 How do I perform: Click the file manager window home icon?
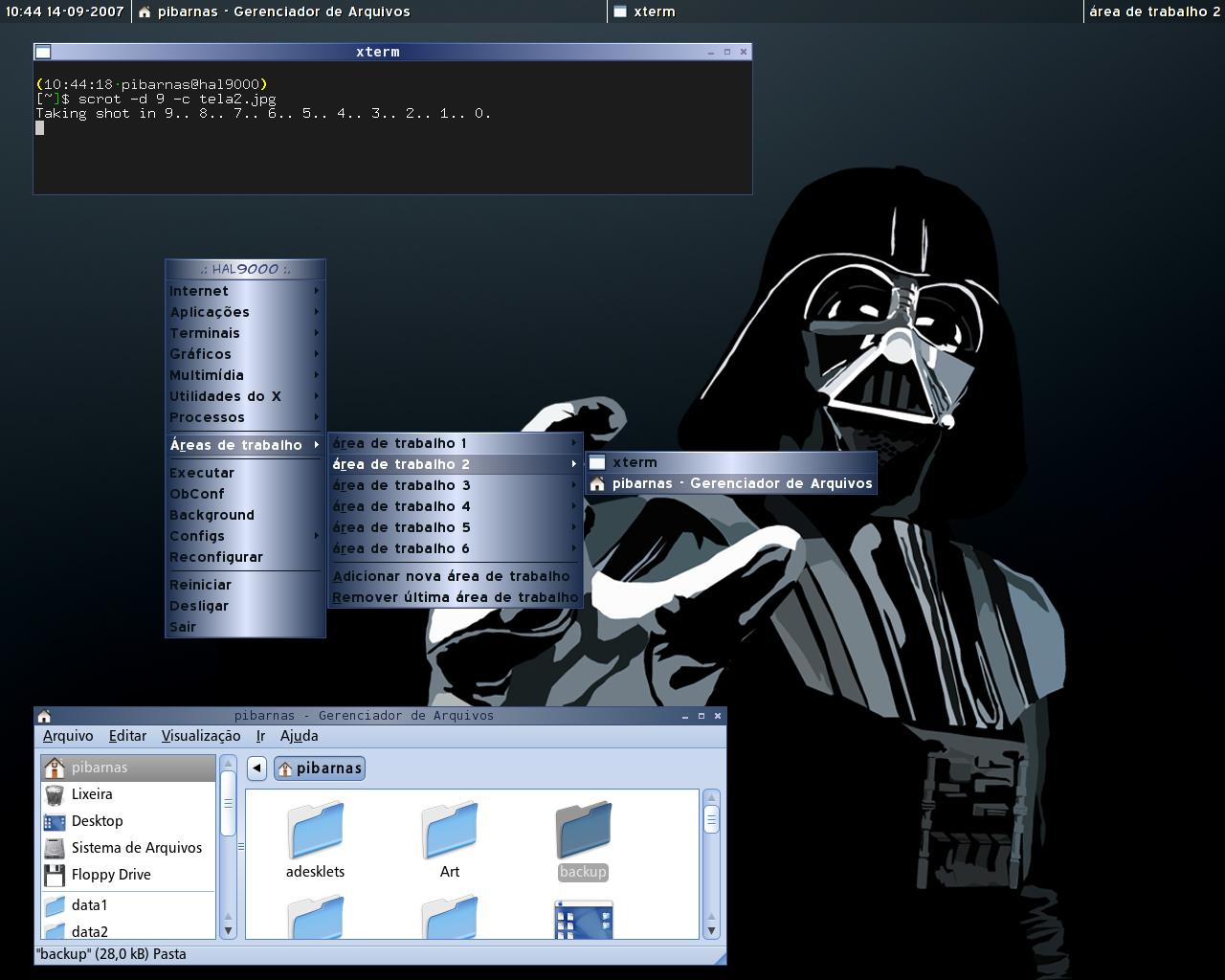tap(44, 716)
